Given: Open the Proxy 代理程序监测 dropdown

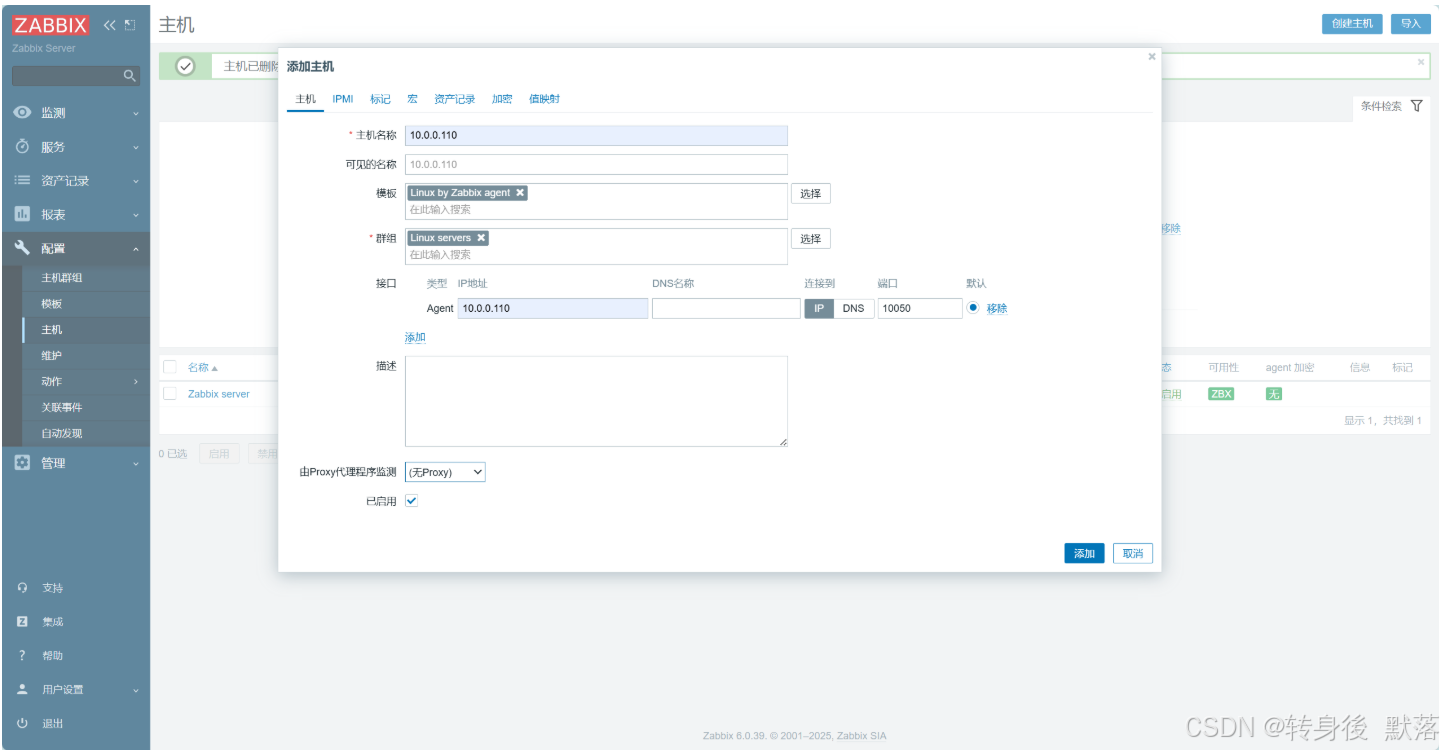Looking at the screenshot, I should [x=445, y=472].
